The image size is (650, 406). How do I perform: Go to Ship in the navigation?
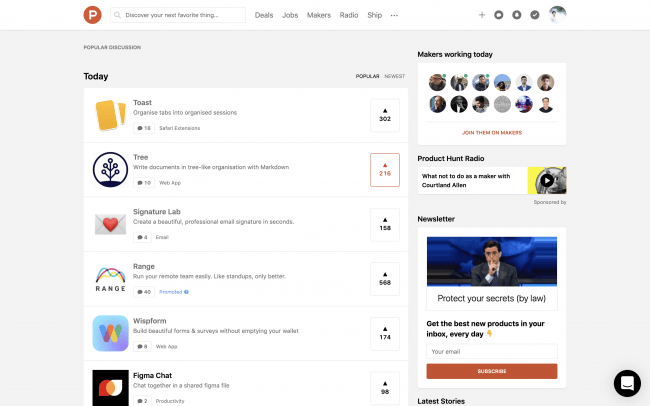point(374,15)
